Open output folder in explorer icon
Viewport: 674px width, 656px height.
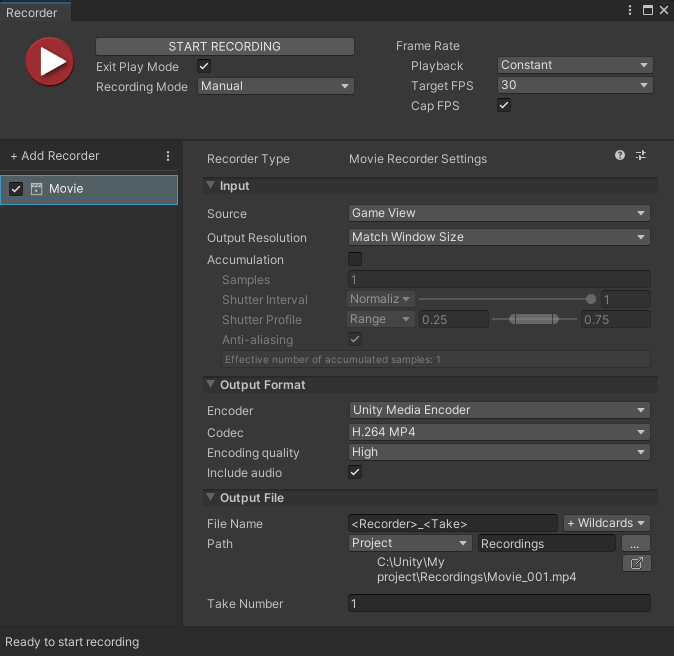click(x=636, y=563)
